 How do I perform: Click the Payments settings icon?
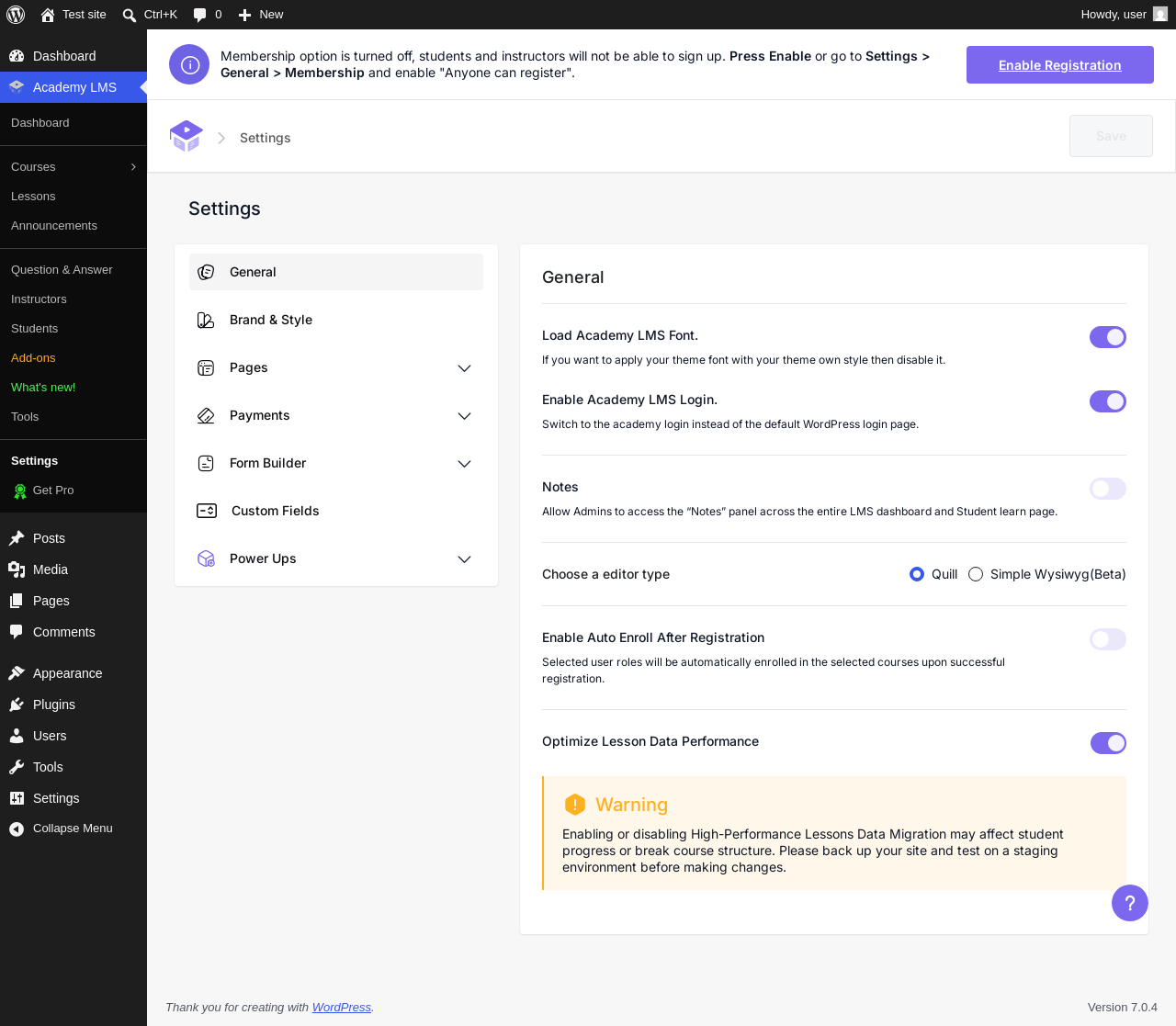click(206, 415)
